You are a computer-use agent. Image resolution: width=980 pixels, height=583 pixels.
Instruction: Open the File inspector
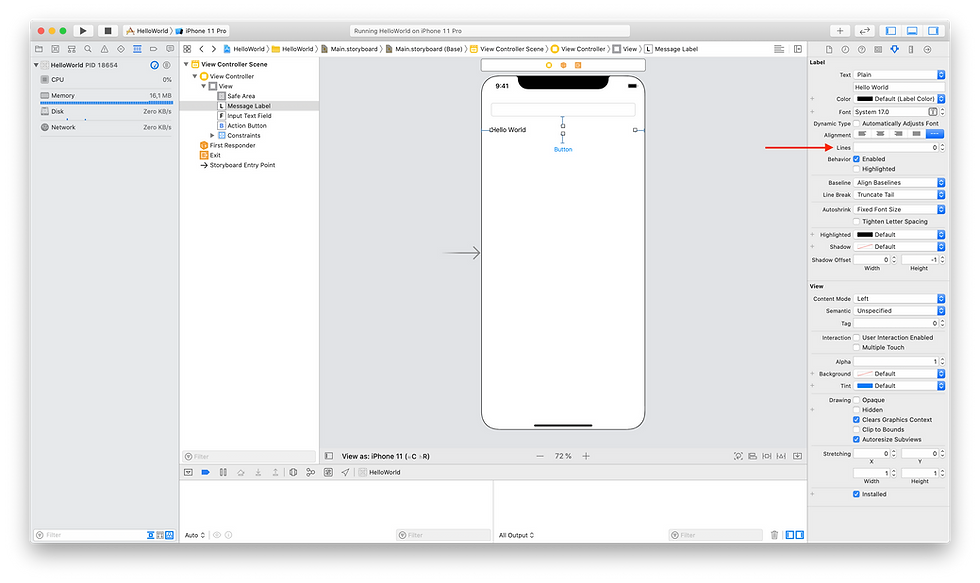(x=829, y=49)
